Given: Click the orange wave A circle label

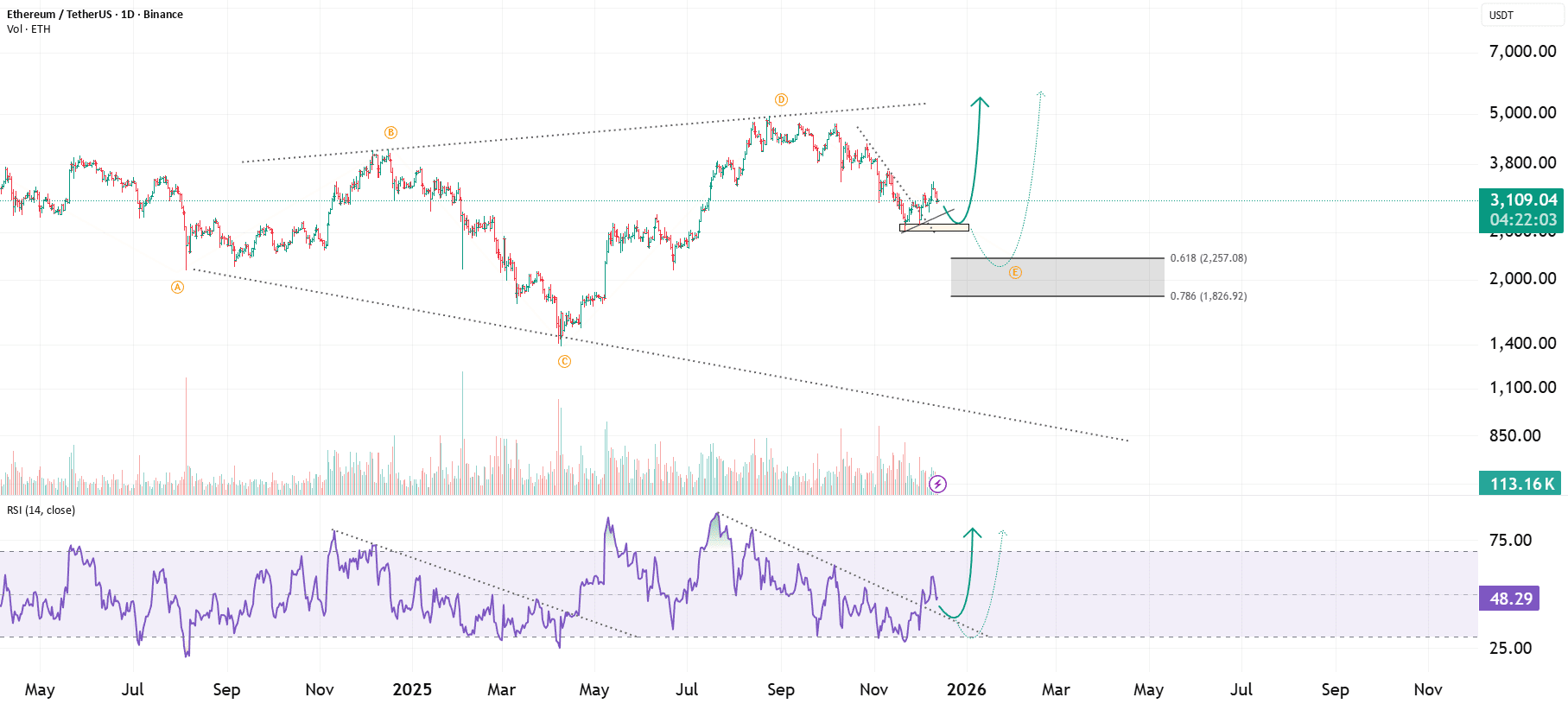Looking at the screenshot, I should (x=177, y=287).
